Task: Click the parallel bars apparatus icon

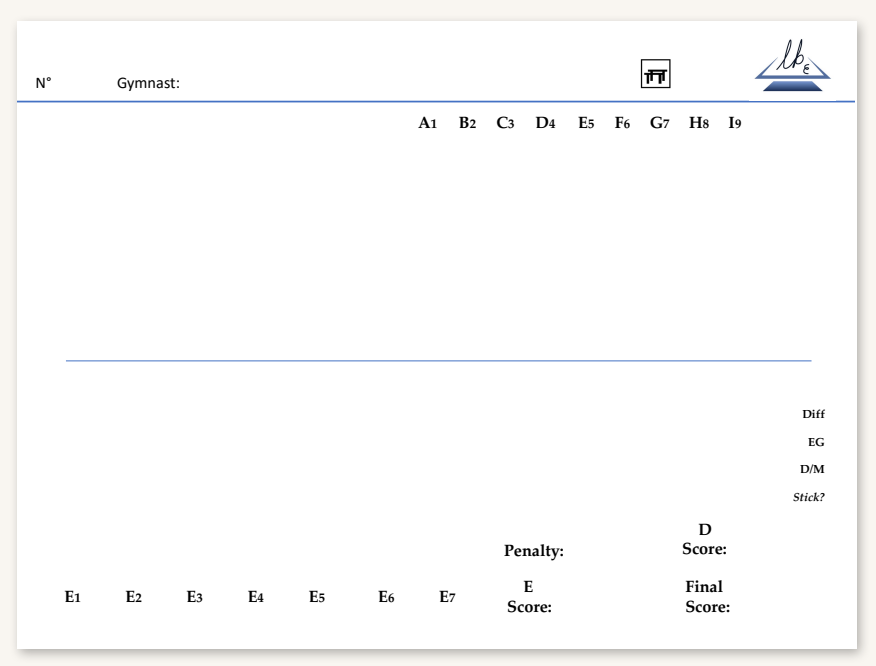Action: tap(656, 75)
